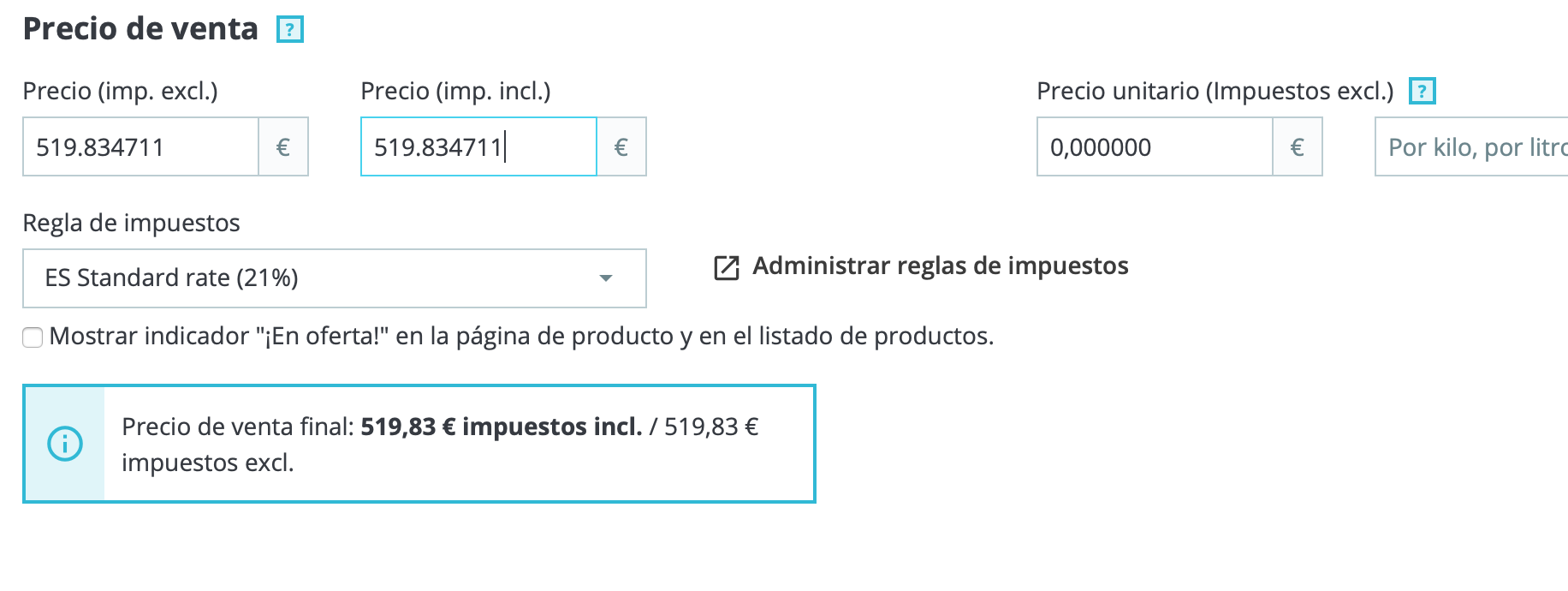Click the "Precio (imp. incl.)" label
This screenshot has width=1568, height=591.
[455, 91]
